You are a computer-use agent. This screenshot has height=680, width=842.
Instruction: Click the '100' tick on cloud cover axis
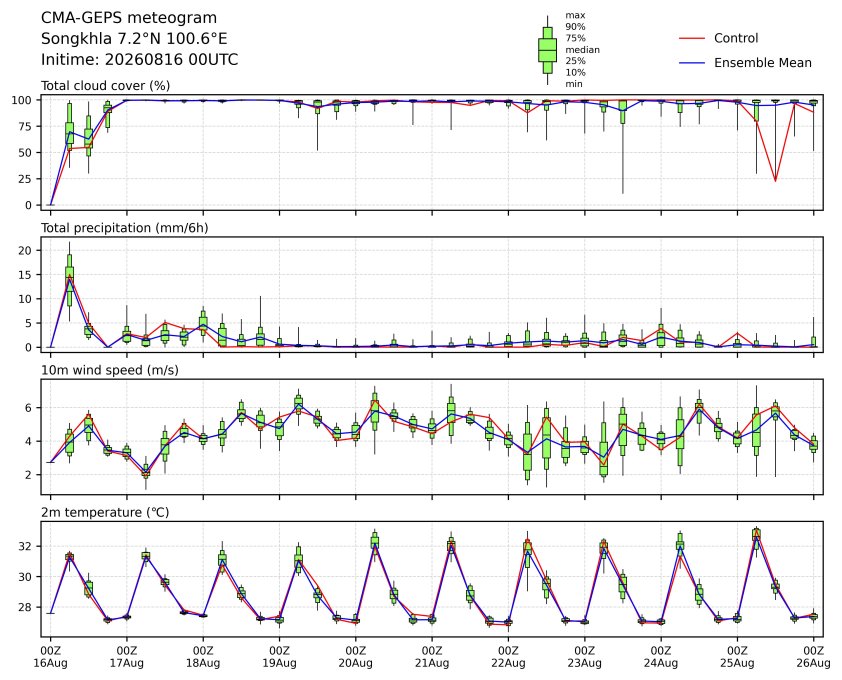coord(21,100)
